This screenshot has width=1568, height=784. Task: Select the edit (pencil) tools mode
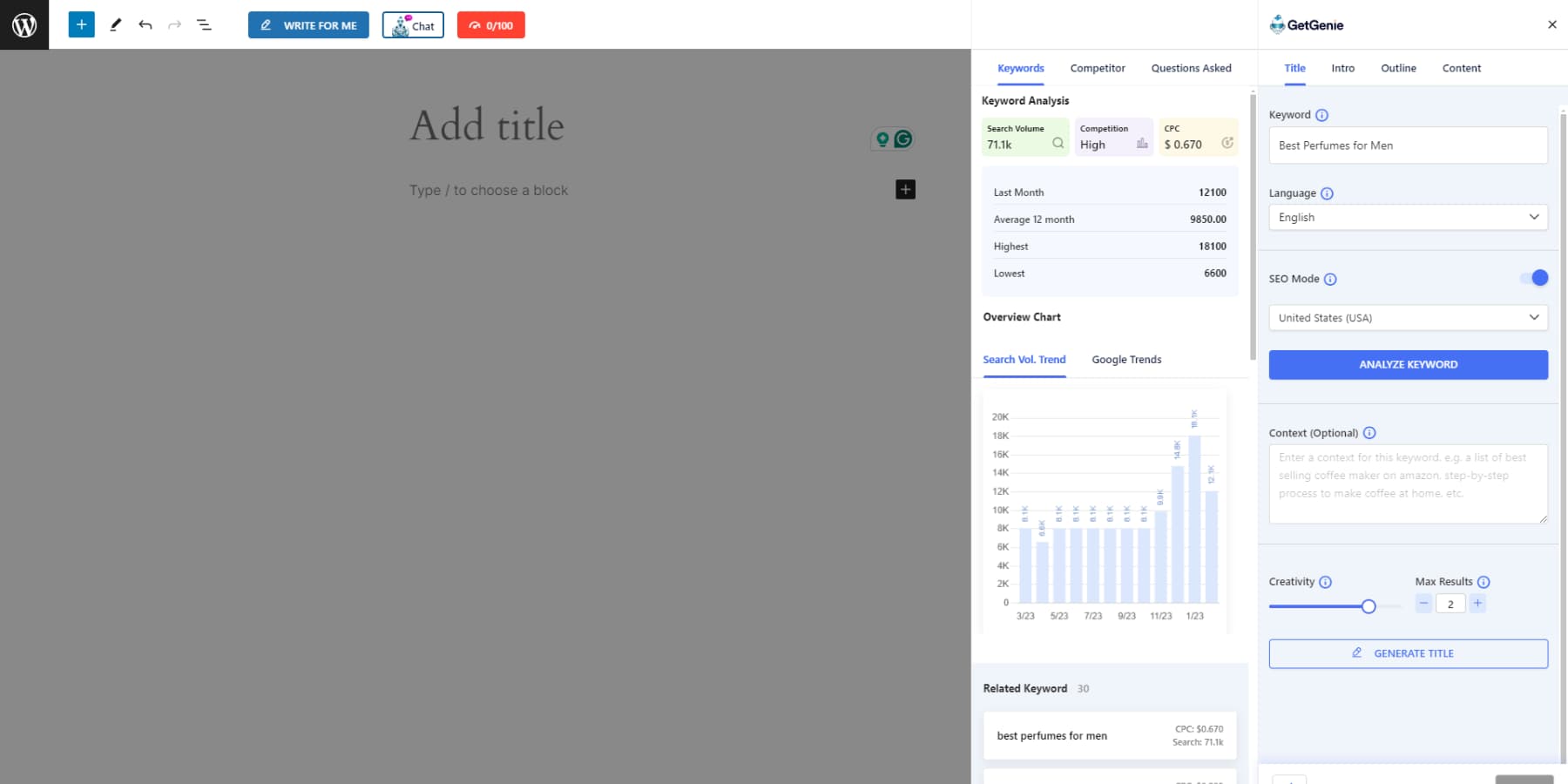click(x=116, y=24)
